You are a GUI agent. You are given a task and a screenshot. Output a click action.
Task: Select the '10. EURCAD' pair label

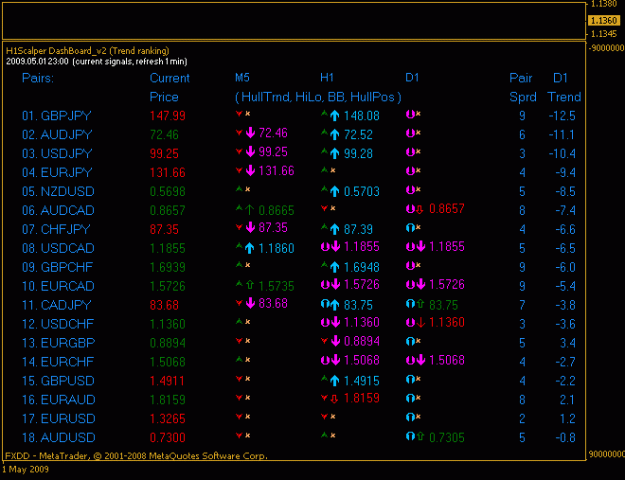click(x=58, y=286)
